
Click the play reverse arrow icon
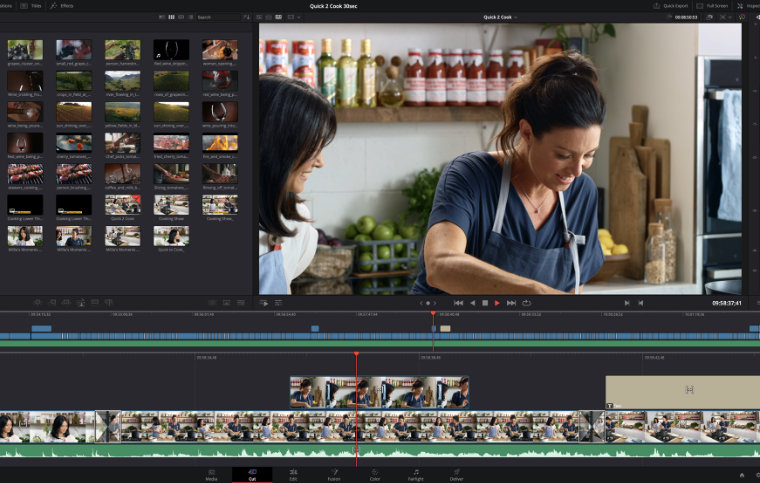coord(472,302)
